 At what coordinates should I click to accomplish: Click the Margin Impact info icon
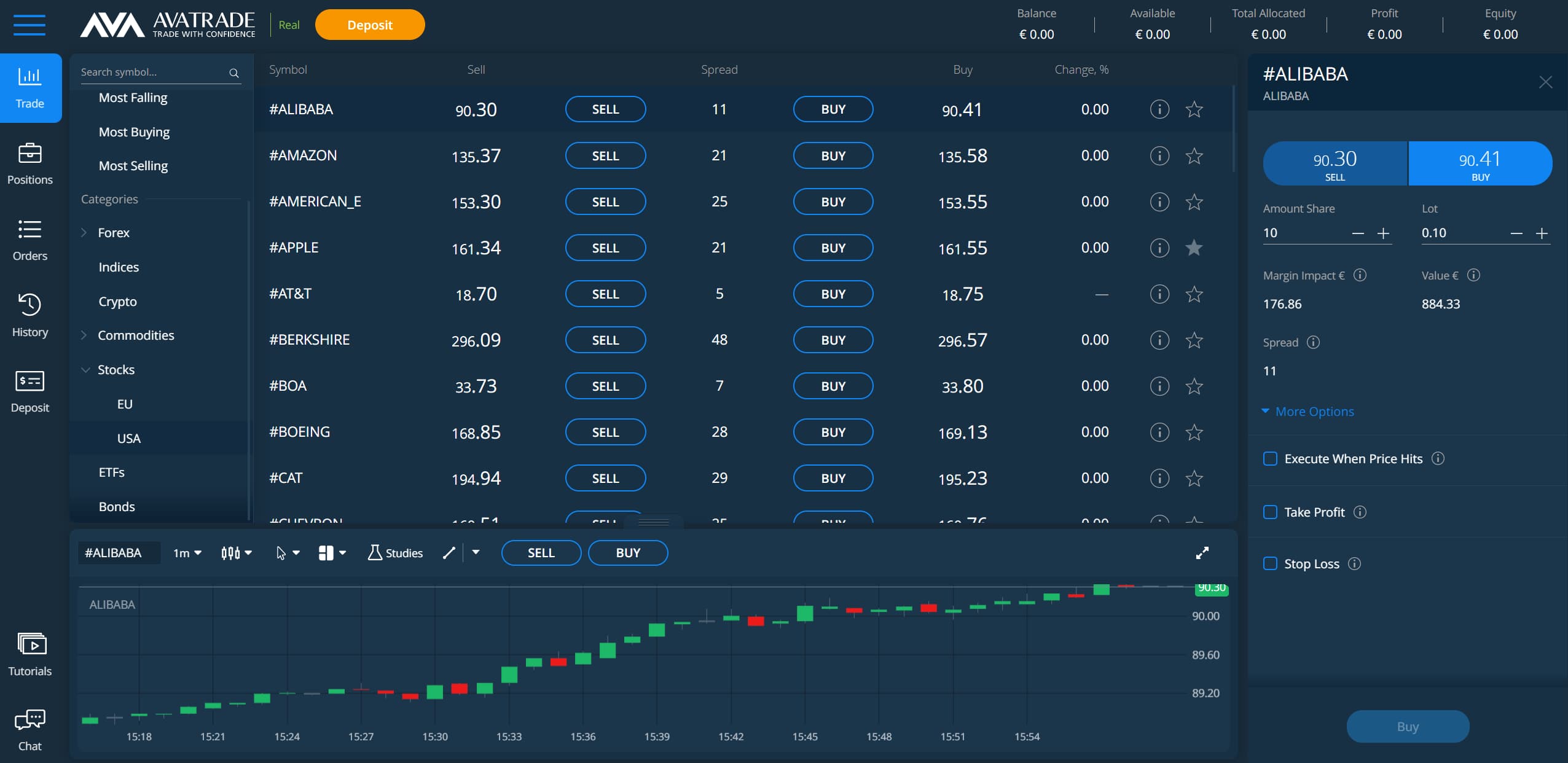click(x=1360, y=275)
